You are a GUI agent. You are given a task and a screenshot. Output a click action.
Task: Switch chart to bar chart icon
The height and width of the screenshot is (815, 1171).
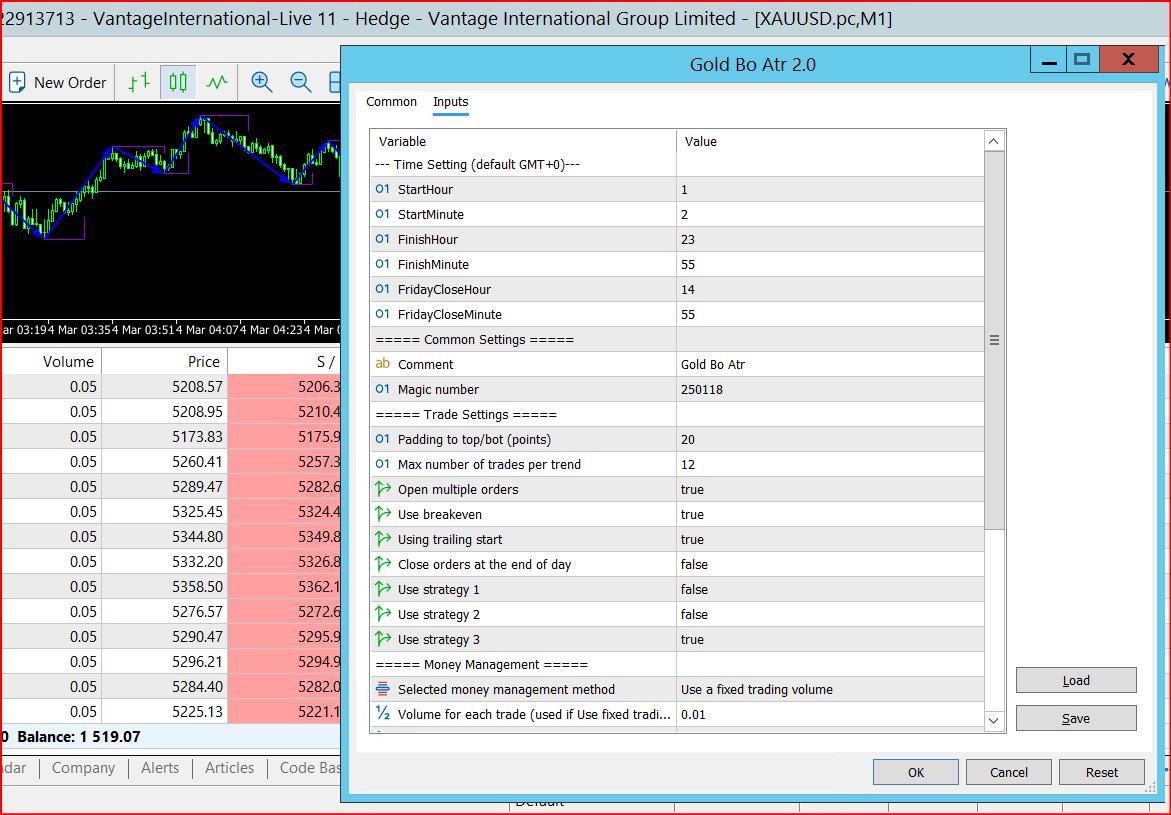[x=139, y=83]
